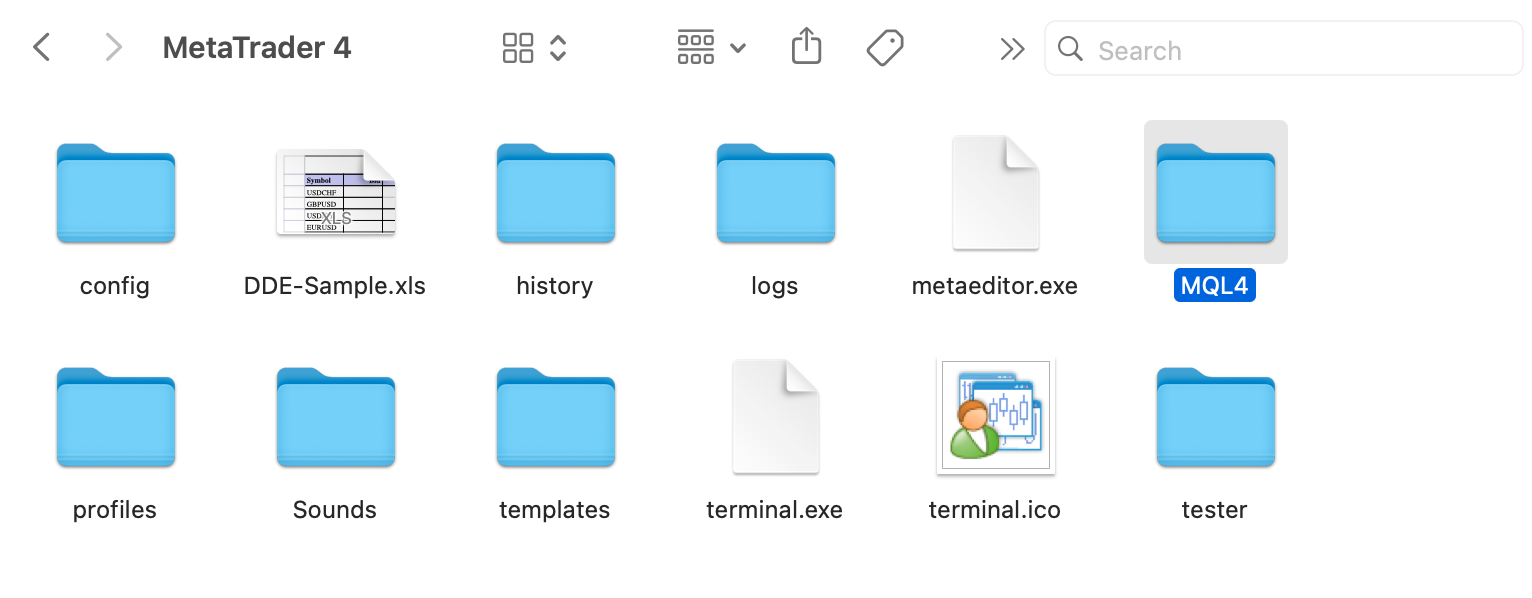1532x598 pixels.
Task: Click the config file name
Action: [x=115, y=286]
